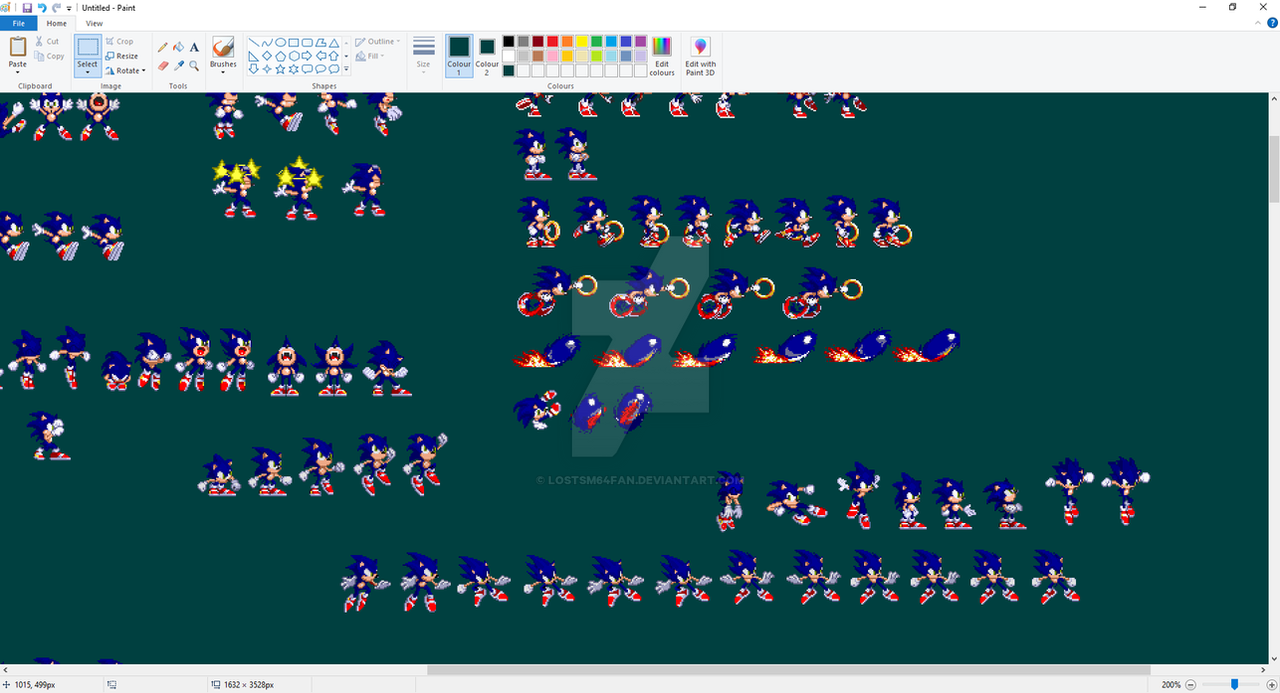This screenshot has width=1280, height=693.
Task: Click the Cut command
Action: 47,42
